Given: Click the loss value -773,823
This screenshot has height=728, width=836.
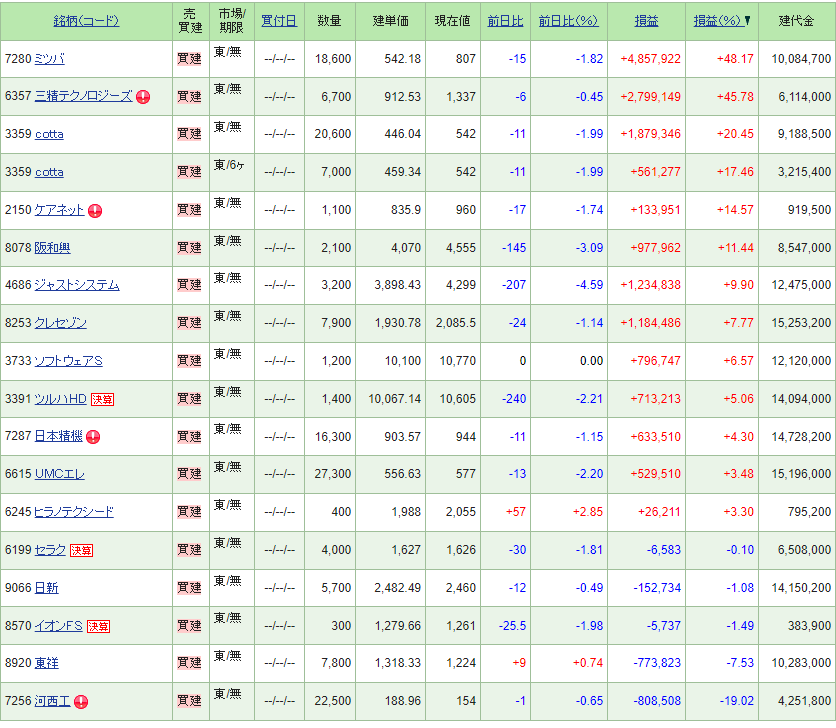Looking at the screenshot, I should point(657,663).
